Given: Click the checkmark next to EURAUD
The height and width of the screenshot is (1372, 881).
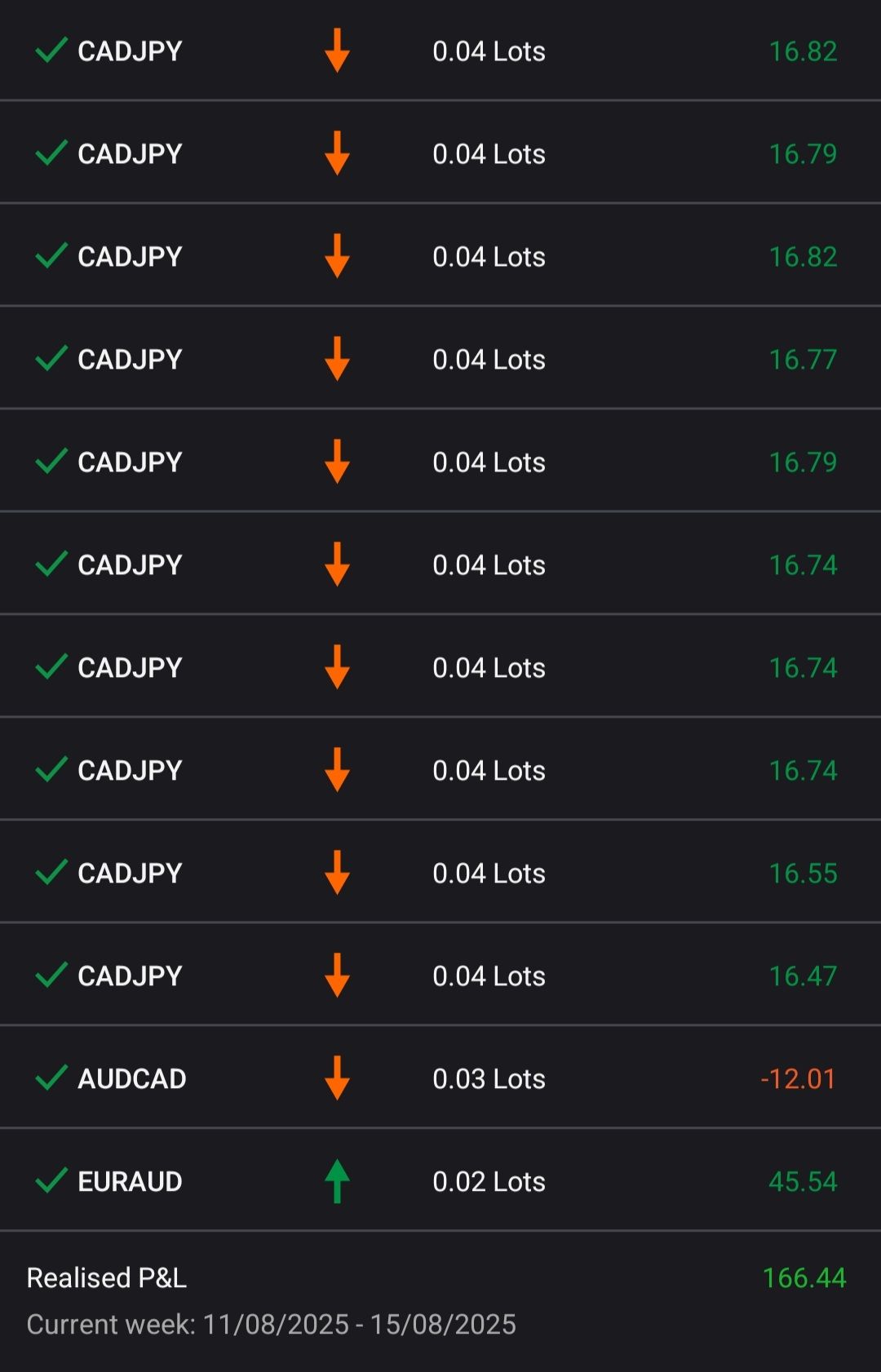Looking at the screenshot, I should [51, 1180].
